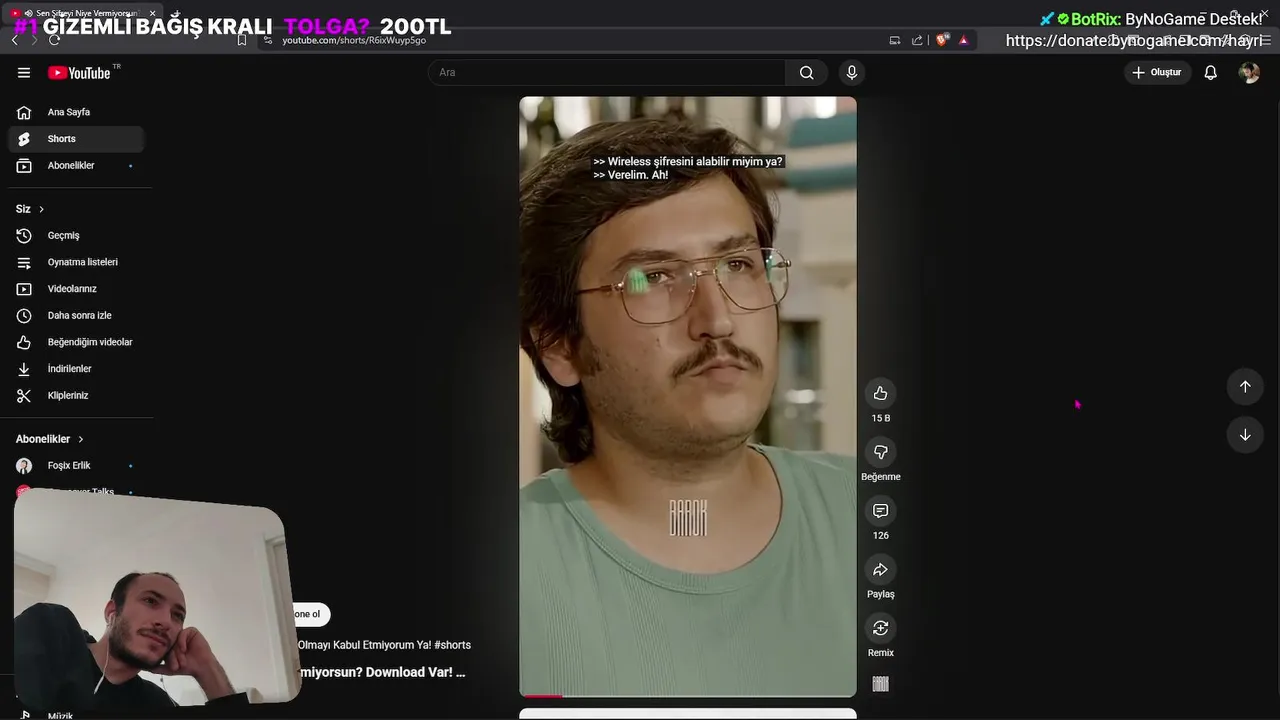This screenshot has width=1280, height=720.
Task: Reload the page with refresh icon
Action: pyautogui.click(x=54, y=40)
